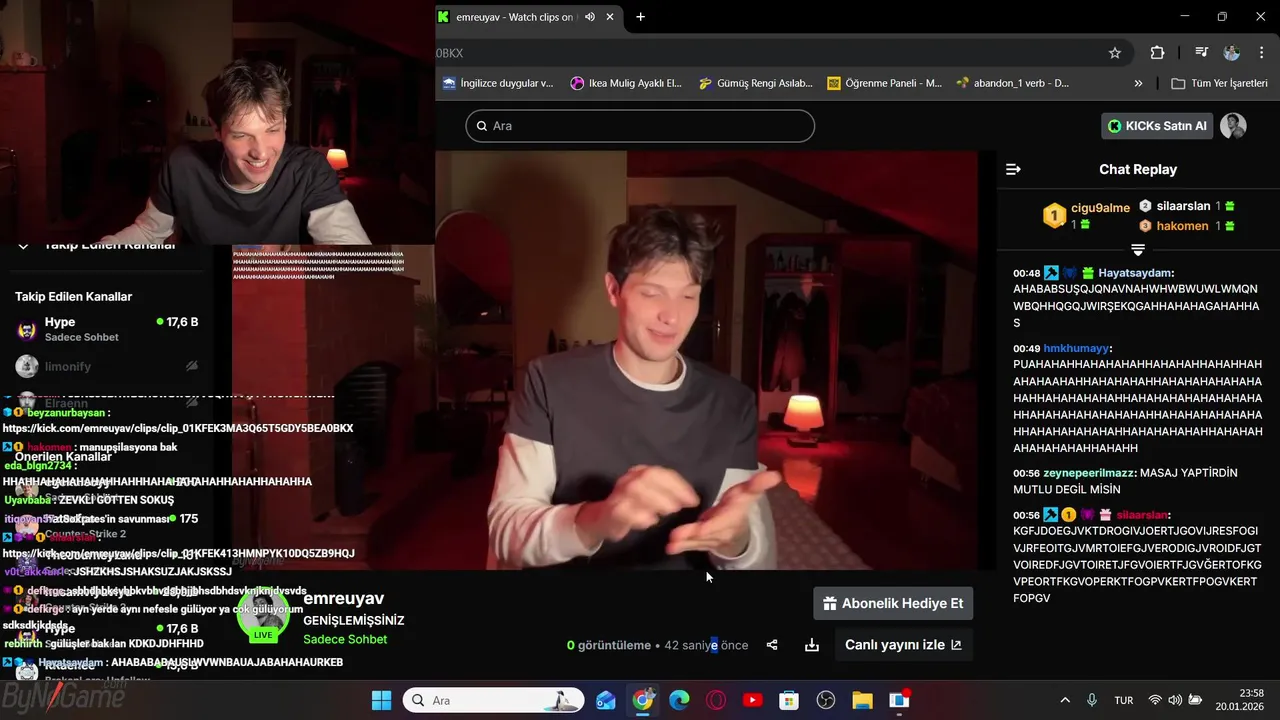
Task: Click username zeynepeerilmazz in chat replay
Action: coord(1089,473)
